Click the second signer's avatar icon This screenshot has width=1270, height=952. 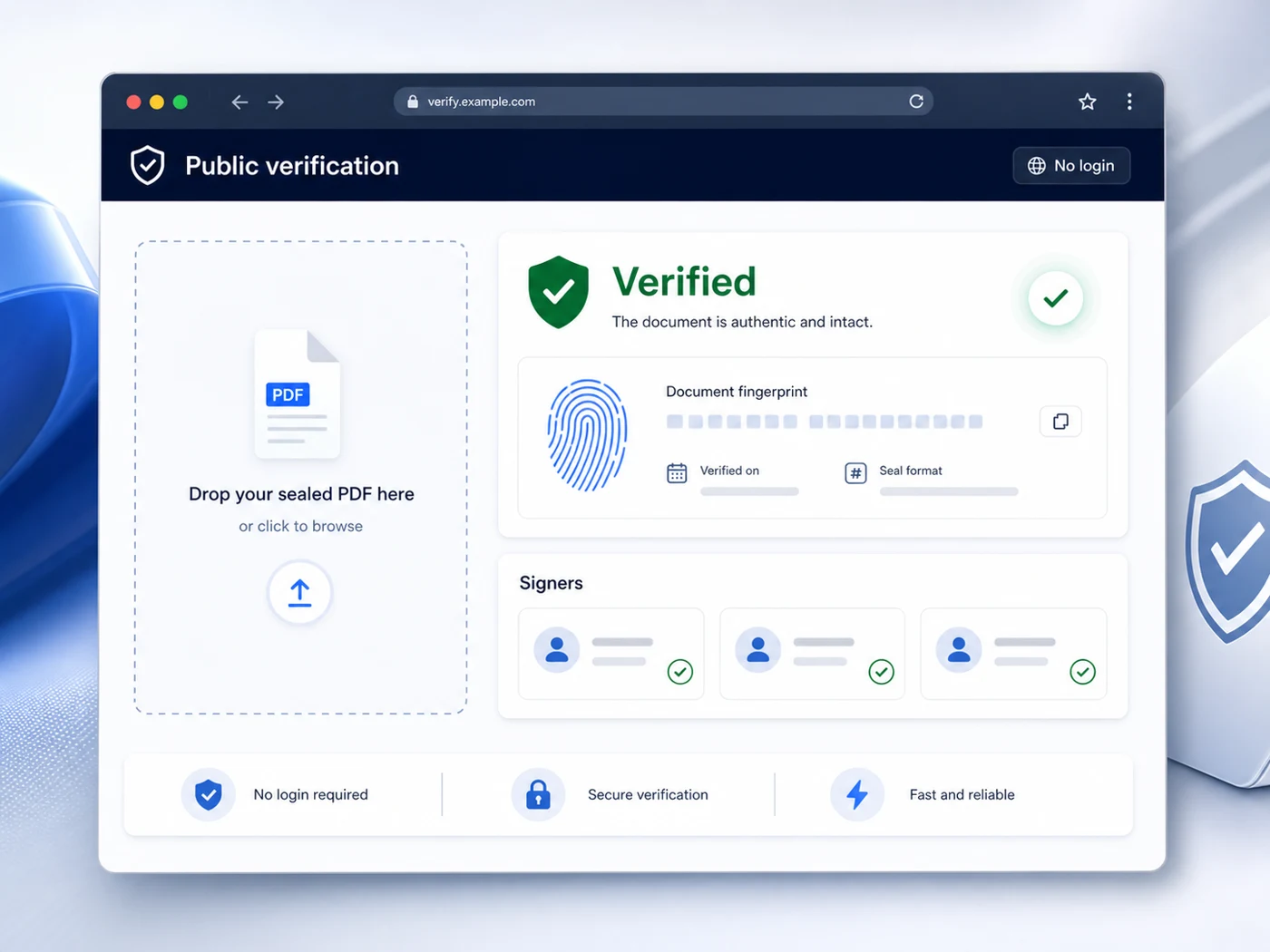pos(758,650)
